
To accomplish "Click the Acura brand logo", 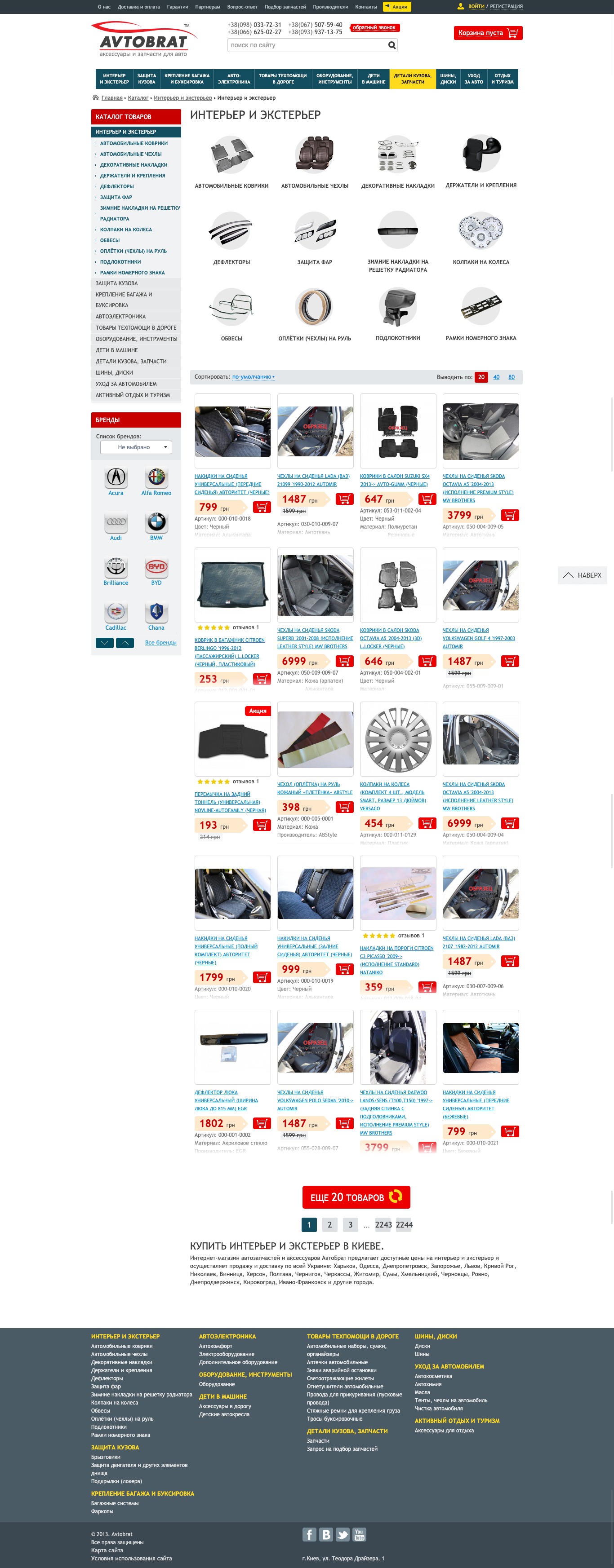I will [116, 477].
